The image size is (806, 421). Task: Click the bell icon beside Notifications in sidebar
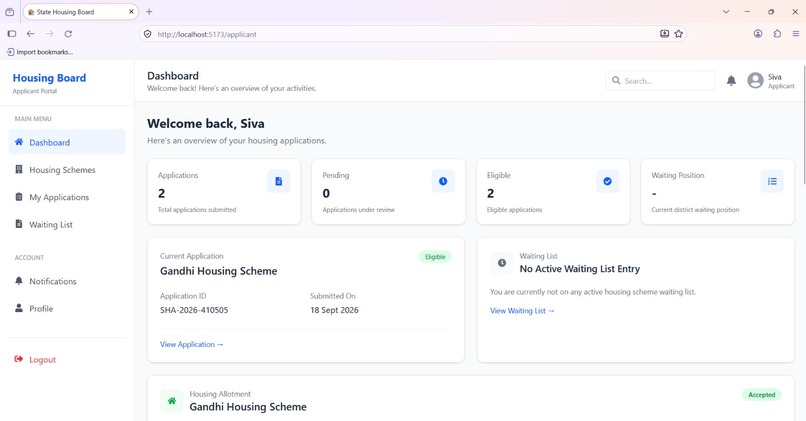(x=19, y=281)
